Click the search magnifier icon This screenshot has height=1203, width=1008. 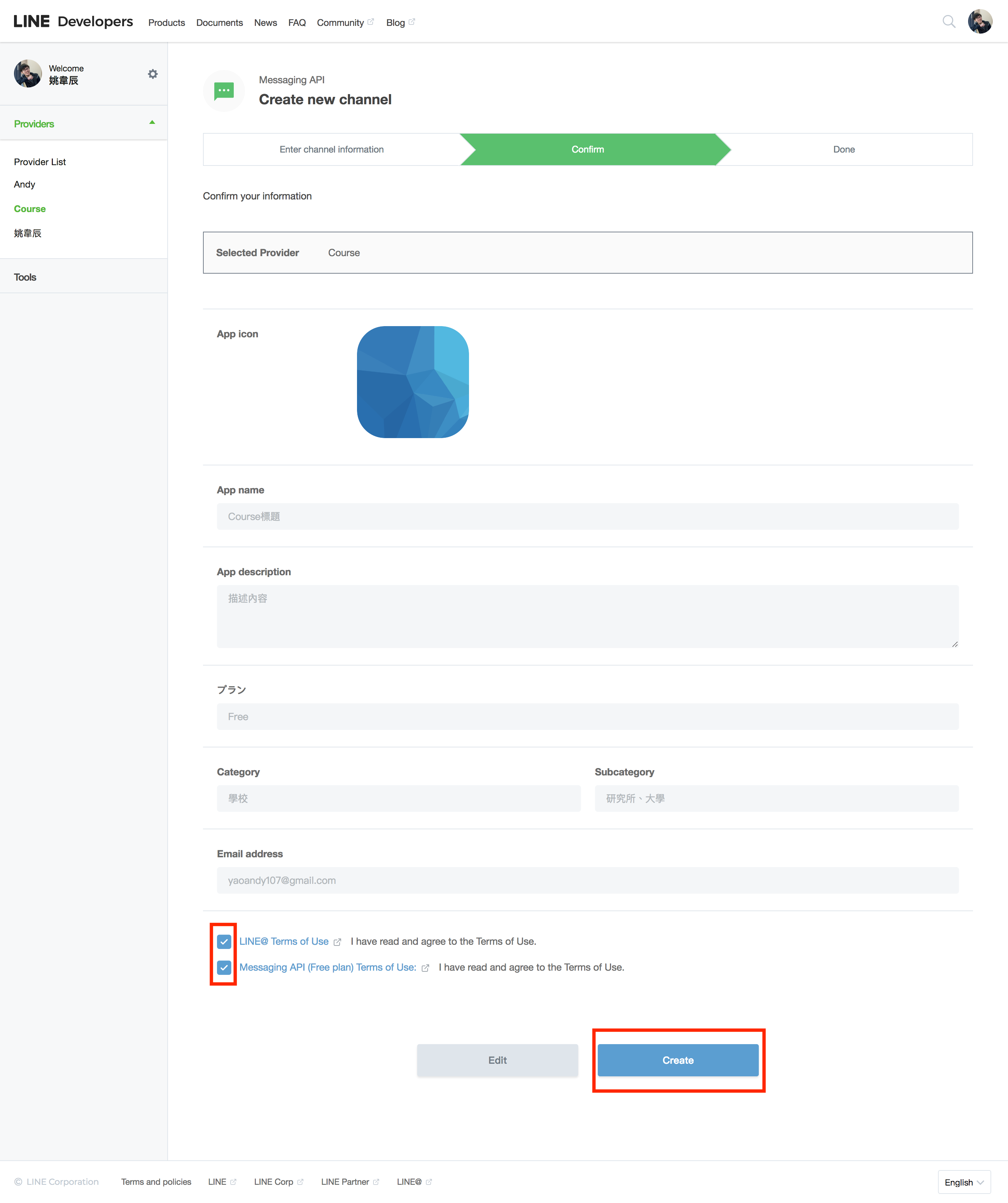pos(948,22)
